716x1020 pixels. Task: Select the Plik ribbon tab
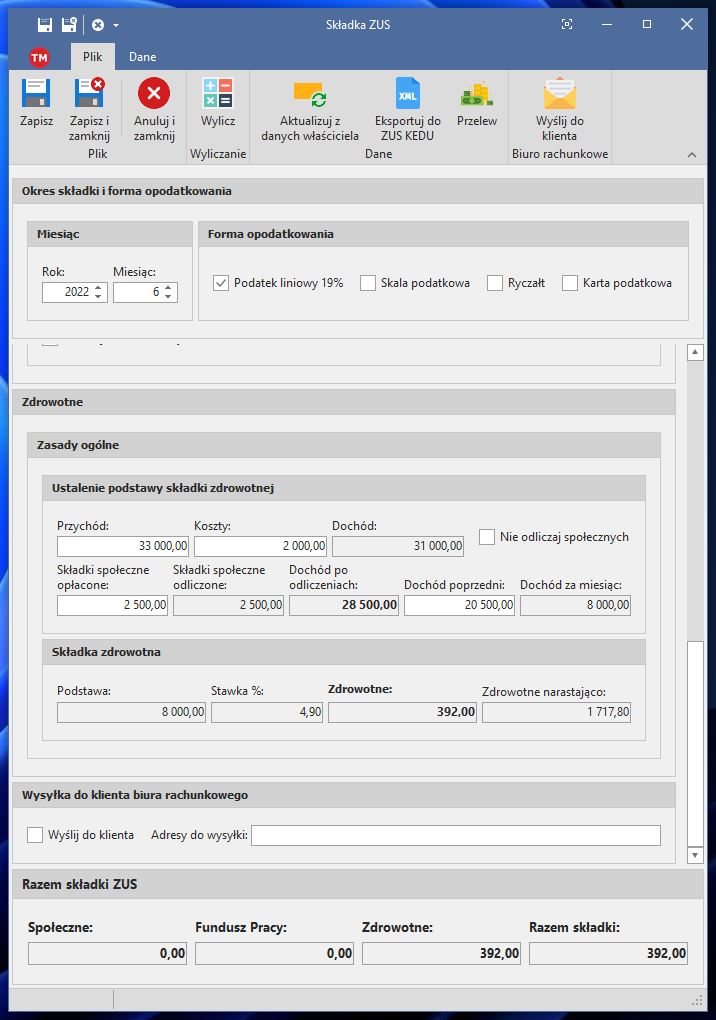pyautogui.click(x=93, y=57)
